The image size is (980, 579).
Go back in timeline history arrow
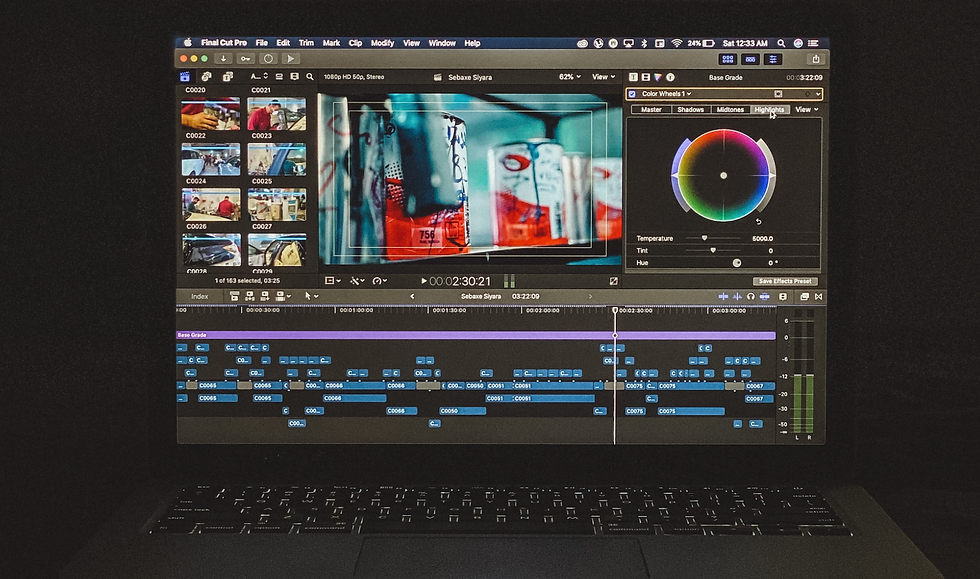(x=412, y=296)
